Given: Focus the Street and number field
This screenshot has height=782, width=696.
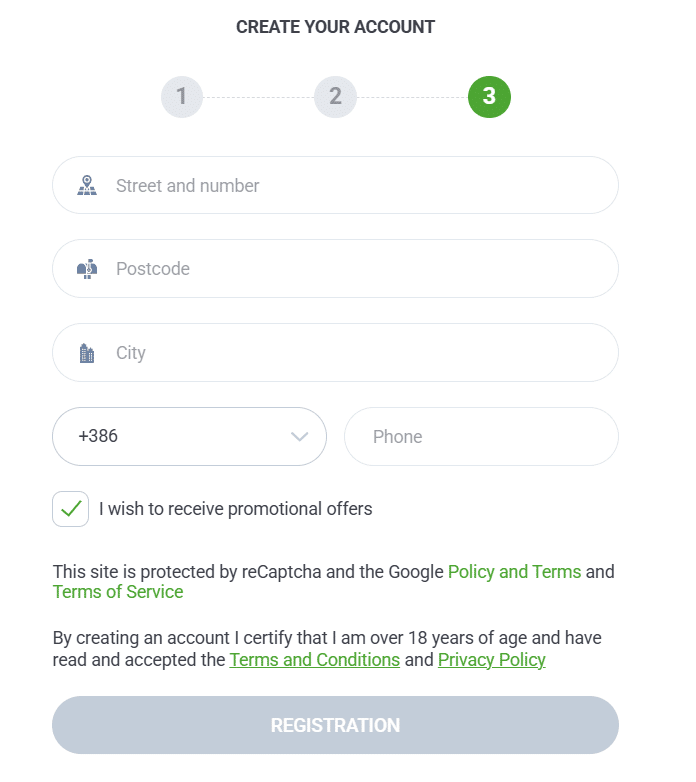Looking at the screenshot, I should (336, 185).
